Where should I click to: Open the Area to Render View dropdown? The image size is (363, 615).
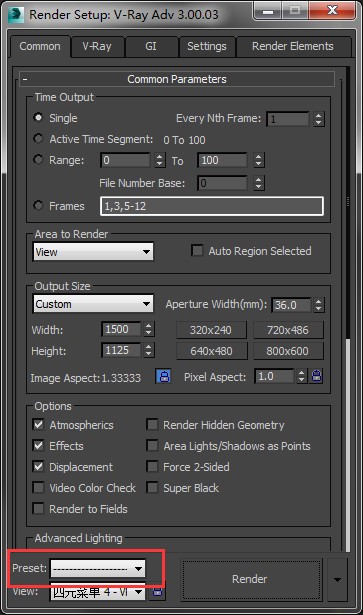(x=93, y=251)
